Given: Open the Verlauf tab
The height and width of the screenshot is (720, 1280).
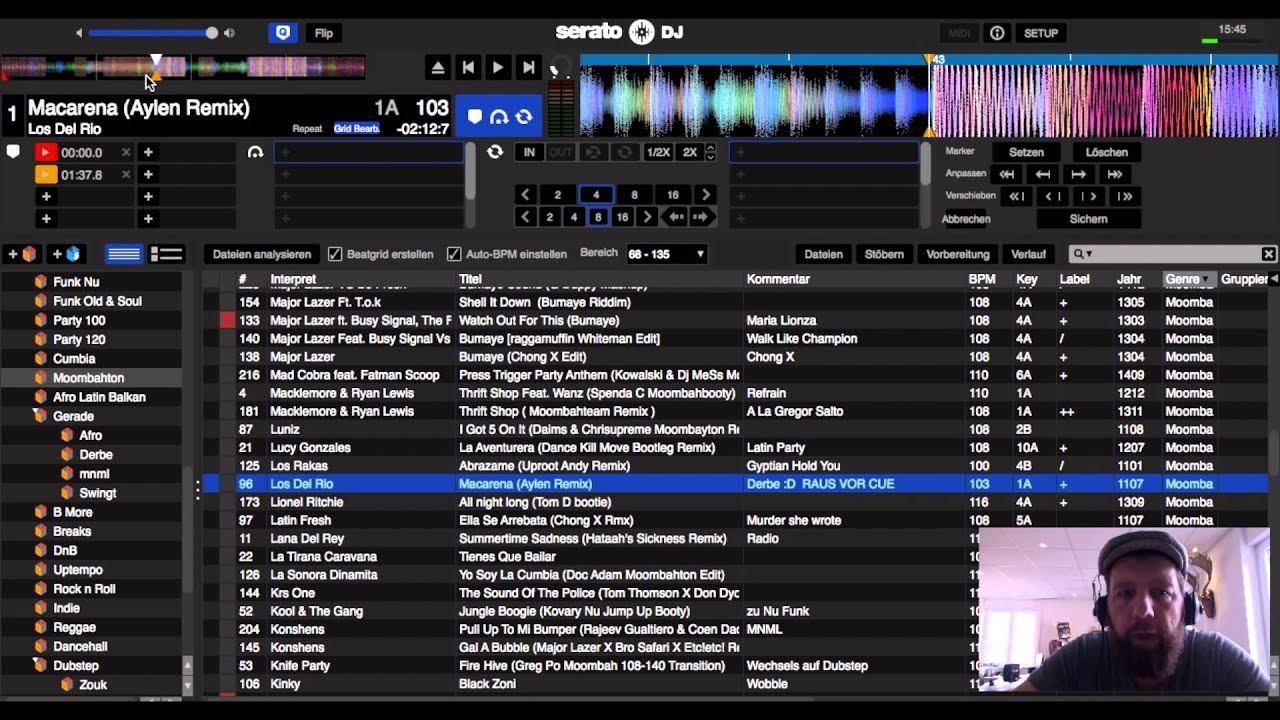Looking at the screenshot, I should click(x=1028, y=254).
